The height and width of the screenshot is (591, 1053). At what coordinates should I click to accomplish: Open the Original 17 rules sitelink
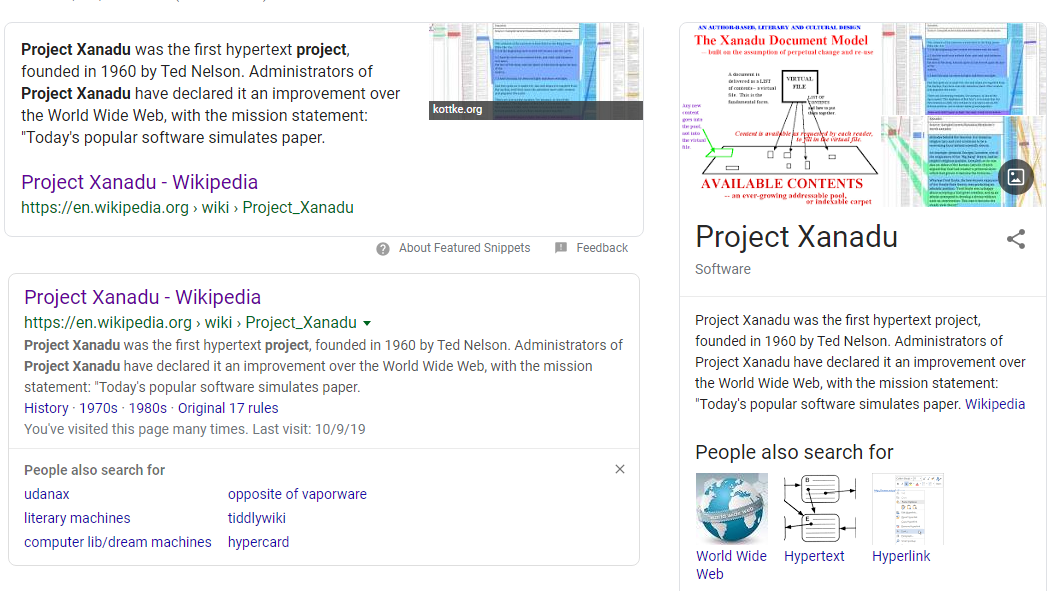click(228, 408)
